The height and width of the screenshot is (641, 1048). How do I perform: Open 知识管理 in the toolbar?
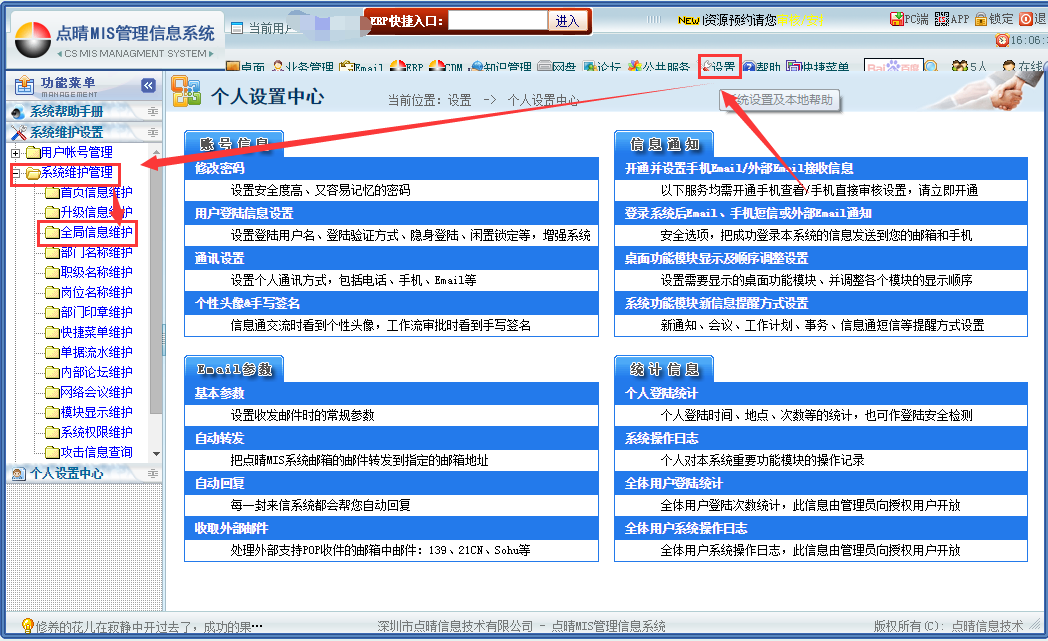pyautogui.click(x=501, y=67)
